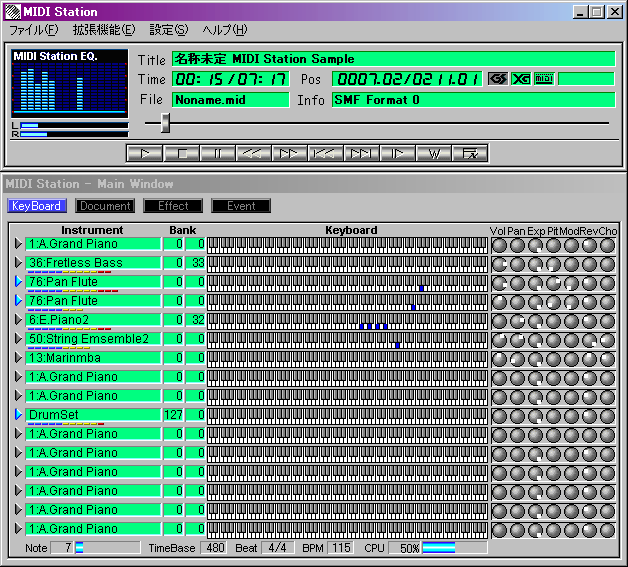
Task: Toggle the GS mode indicator
Action: [x=498, y=79]
